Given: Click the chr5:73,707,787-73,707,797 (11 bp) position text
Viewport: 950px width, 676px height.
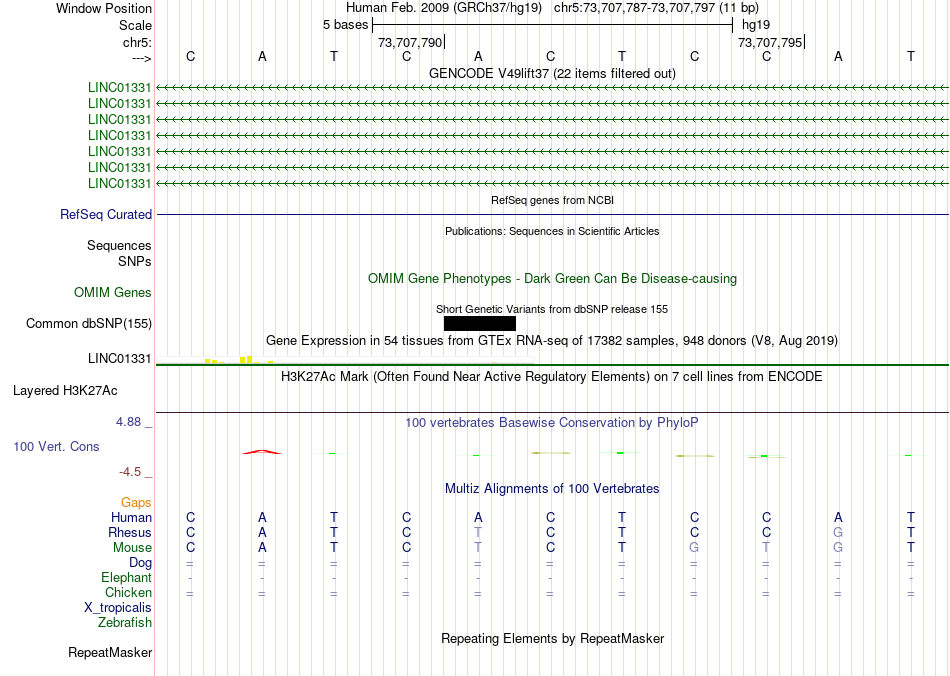Looking at the screenshot, I should click(656, 8).
